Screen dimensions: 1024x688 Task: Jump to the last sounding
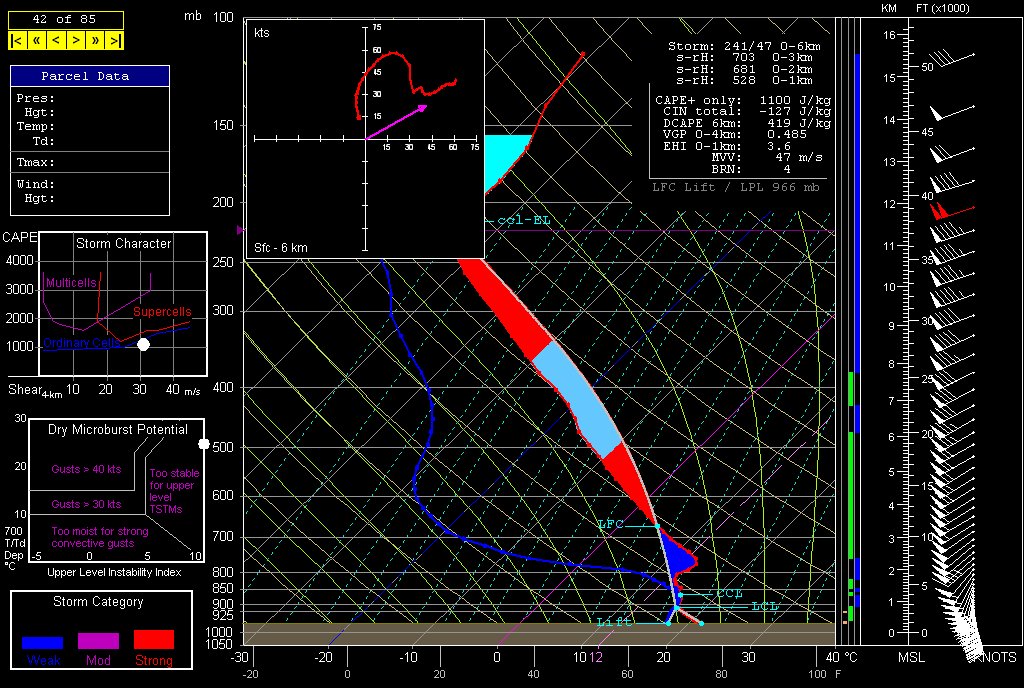point(115,40)
